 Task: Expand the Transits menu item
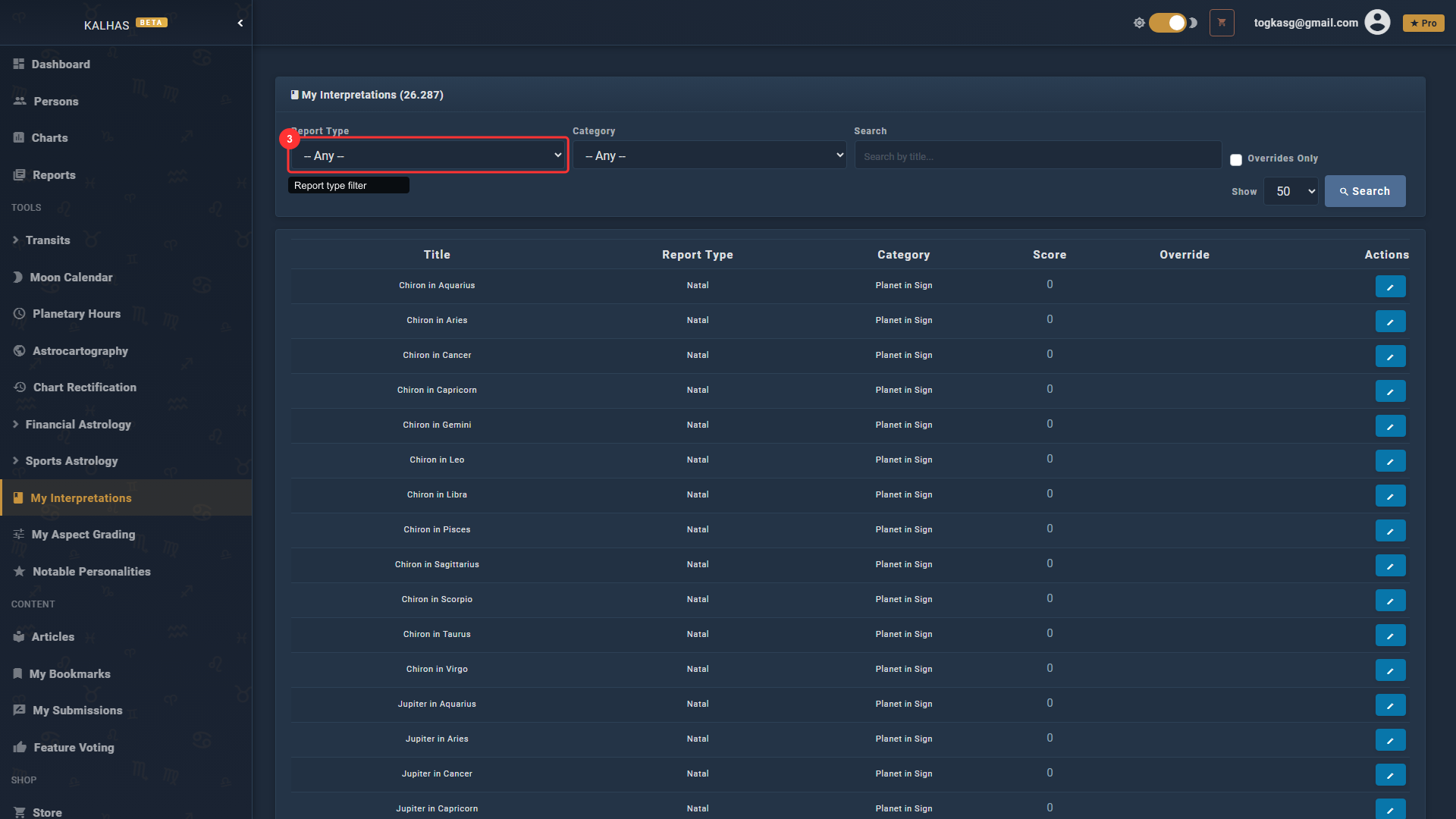pos(48,240)
